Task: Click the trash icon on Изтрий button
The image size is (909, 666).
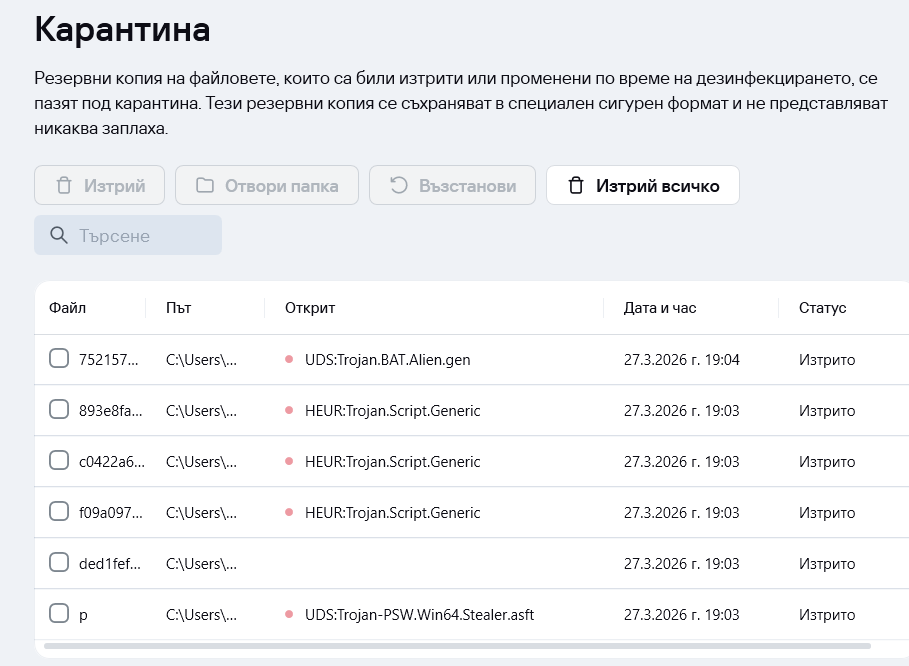Action: [x=64, y=185]
